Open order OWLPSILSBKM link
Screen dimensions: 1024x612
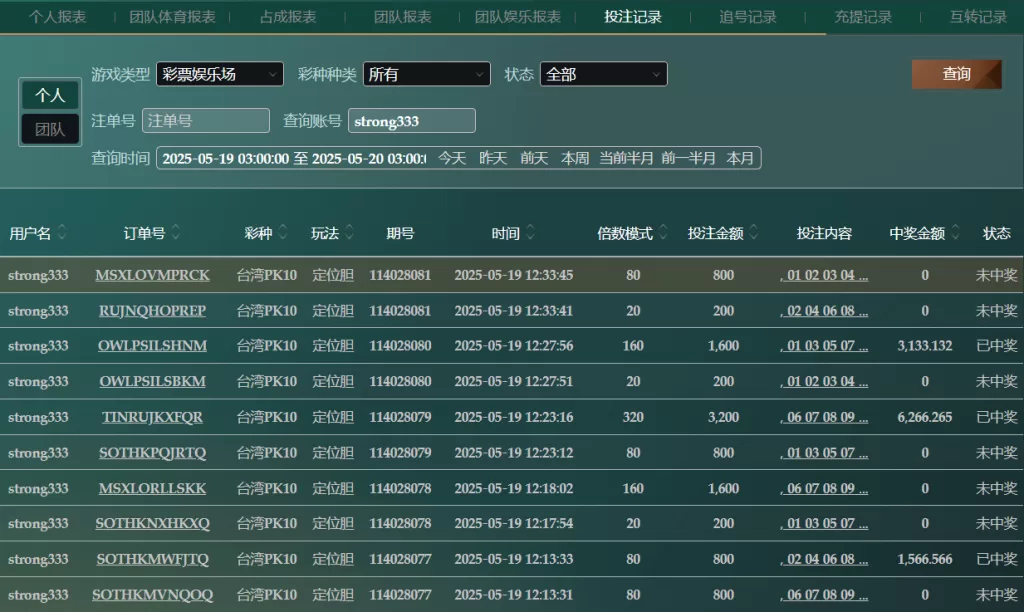[152, 381]
